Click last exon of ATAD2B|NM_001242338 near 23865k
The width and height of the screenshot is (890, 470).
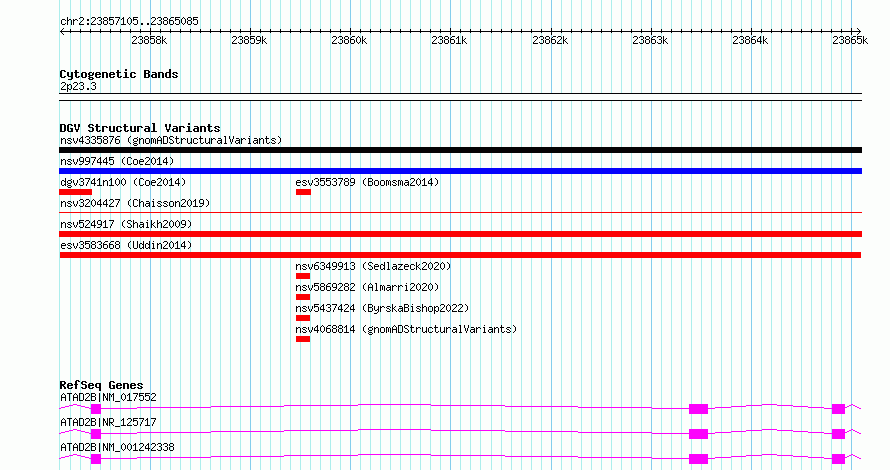(x=838, y=459)
